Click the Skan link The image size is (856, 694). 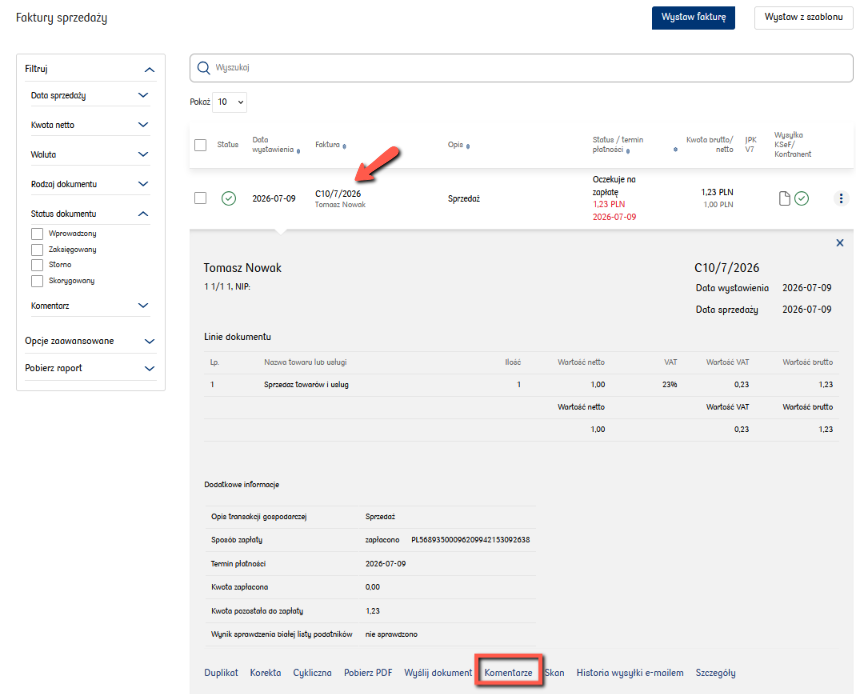[554, 673]
